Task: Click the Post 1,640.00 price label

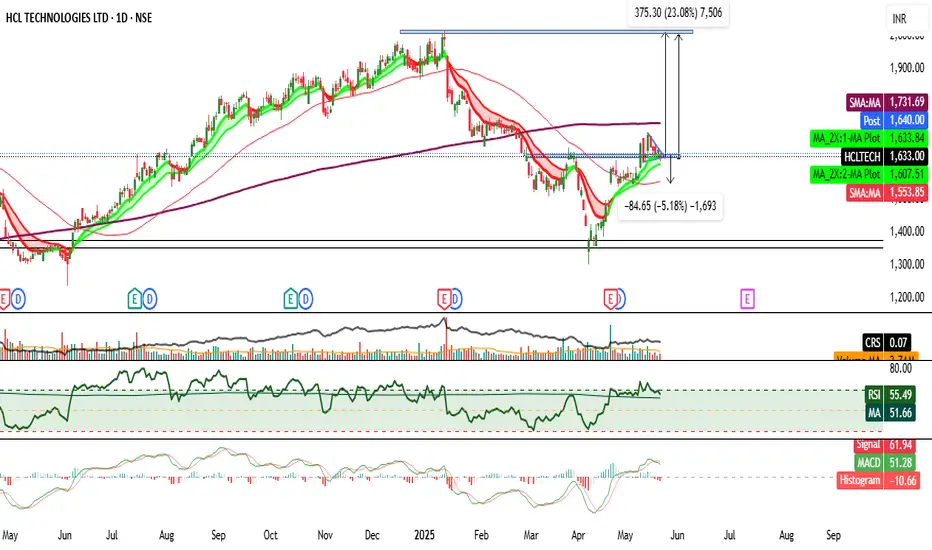Action: point(893,120)
